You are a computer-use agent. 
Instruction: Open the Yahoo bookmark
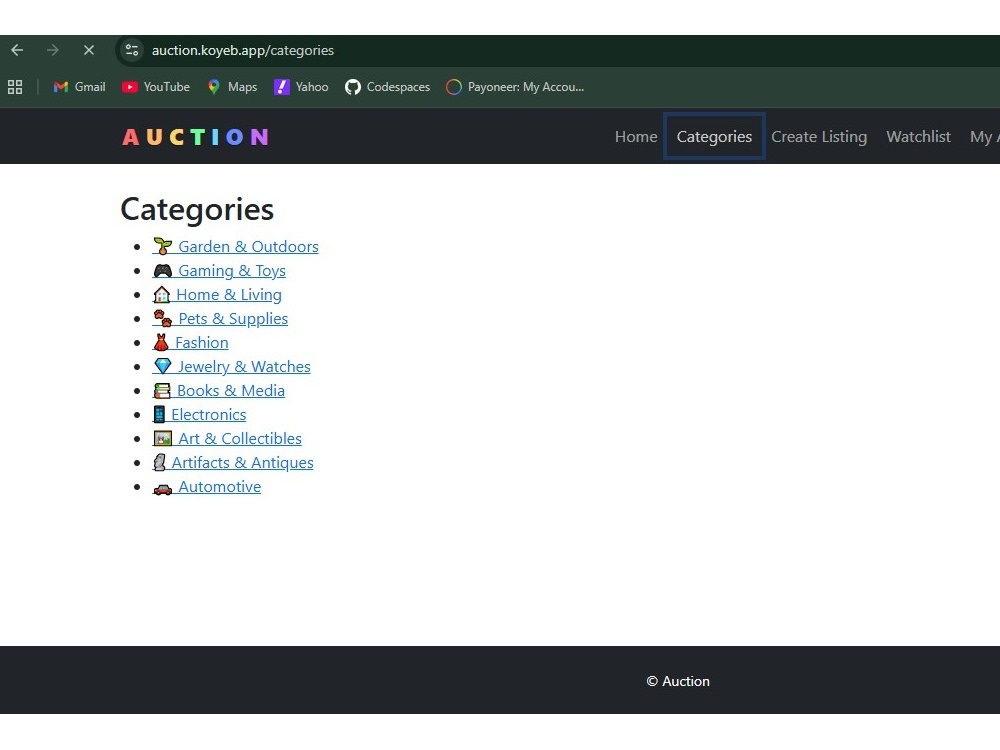click(x=302, y=87)
